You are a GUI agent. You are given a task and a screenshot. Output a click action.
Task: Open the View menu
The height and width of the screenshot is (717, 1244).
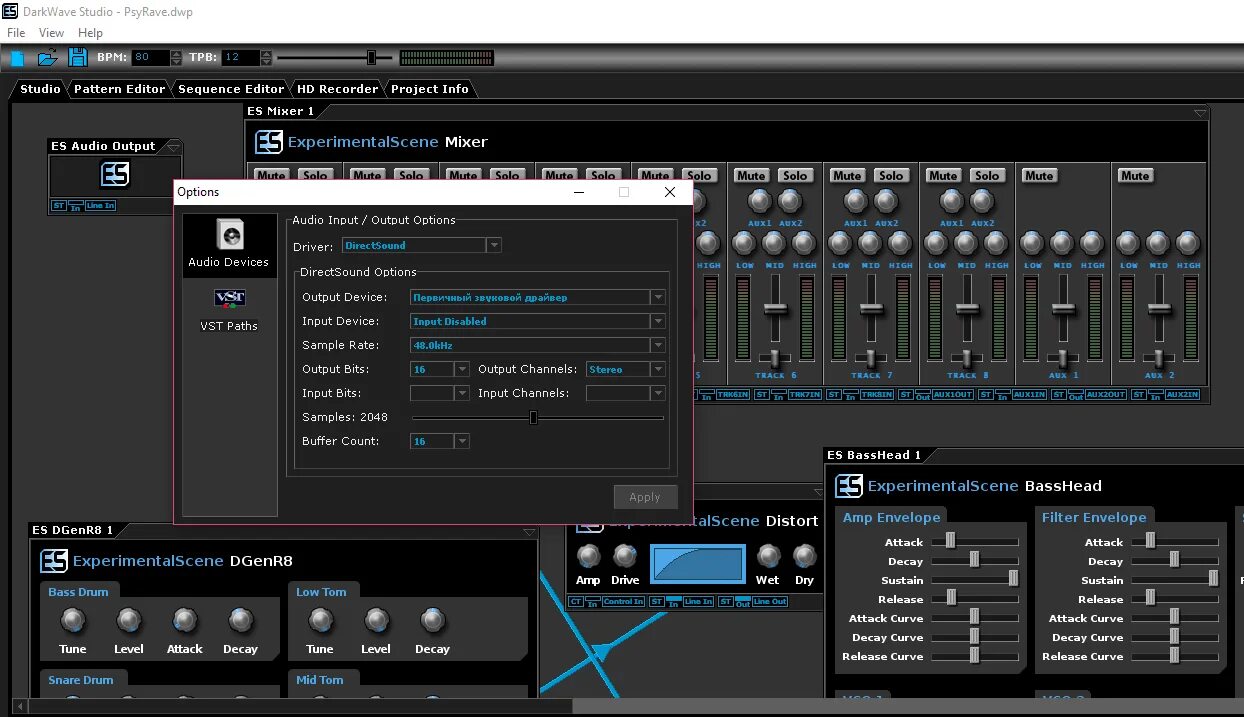point(51,32)
